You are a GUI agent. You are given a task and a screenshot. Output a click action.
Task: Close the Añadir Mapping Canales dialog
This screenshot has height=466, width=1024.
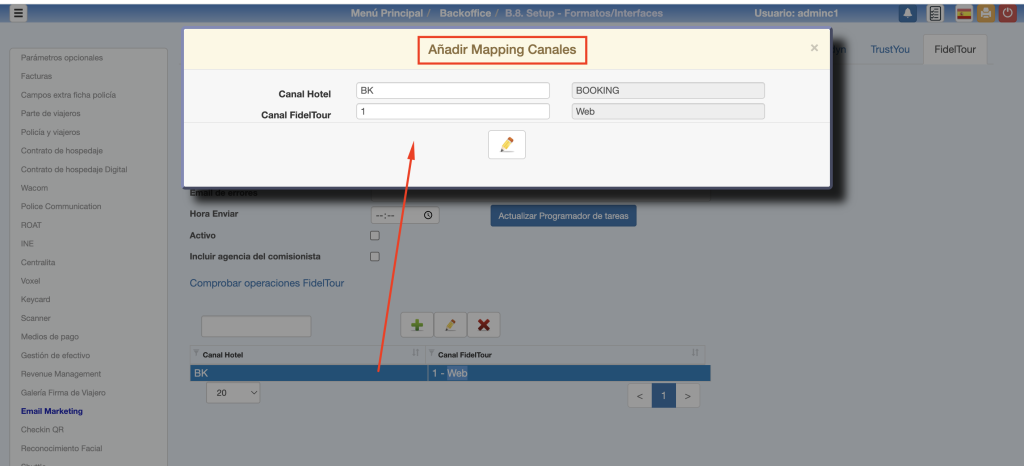[814, 47]
